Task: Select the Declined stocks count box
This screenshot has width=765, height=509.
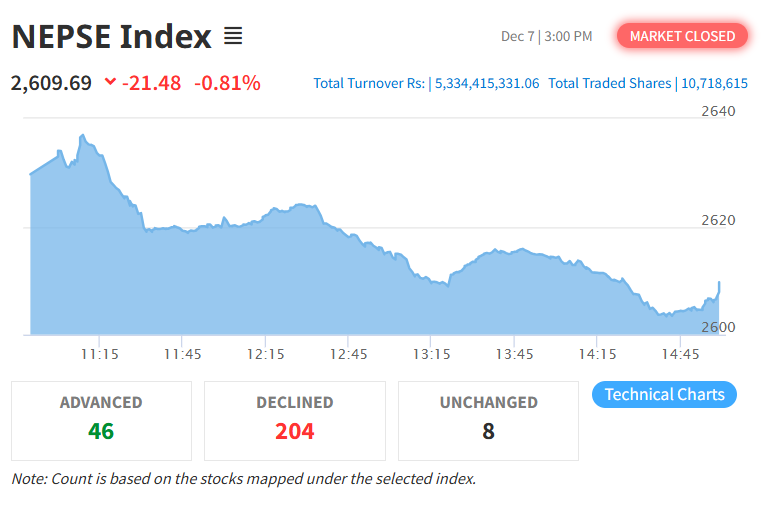Action: pyautogui.click(x=294, y=420)
